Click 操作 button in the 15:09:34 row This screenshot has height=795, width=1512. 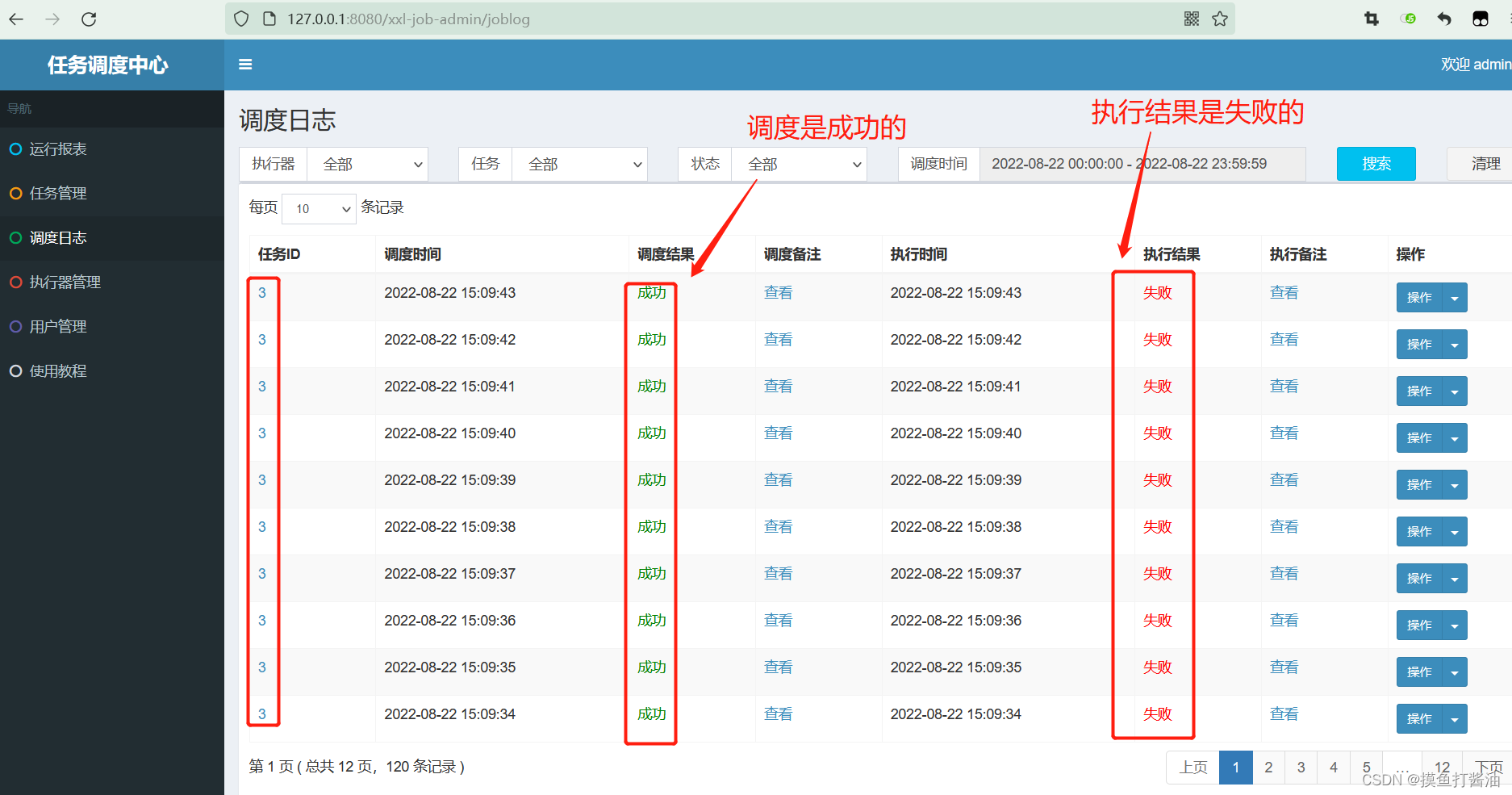(1419, 719)
